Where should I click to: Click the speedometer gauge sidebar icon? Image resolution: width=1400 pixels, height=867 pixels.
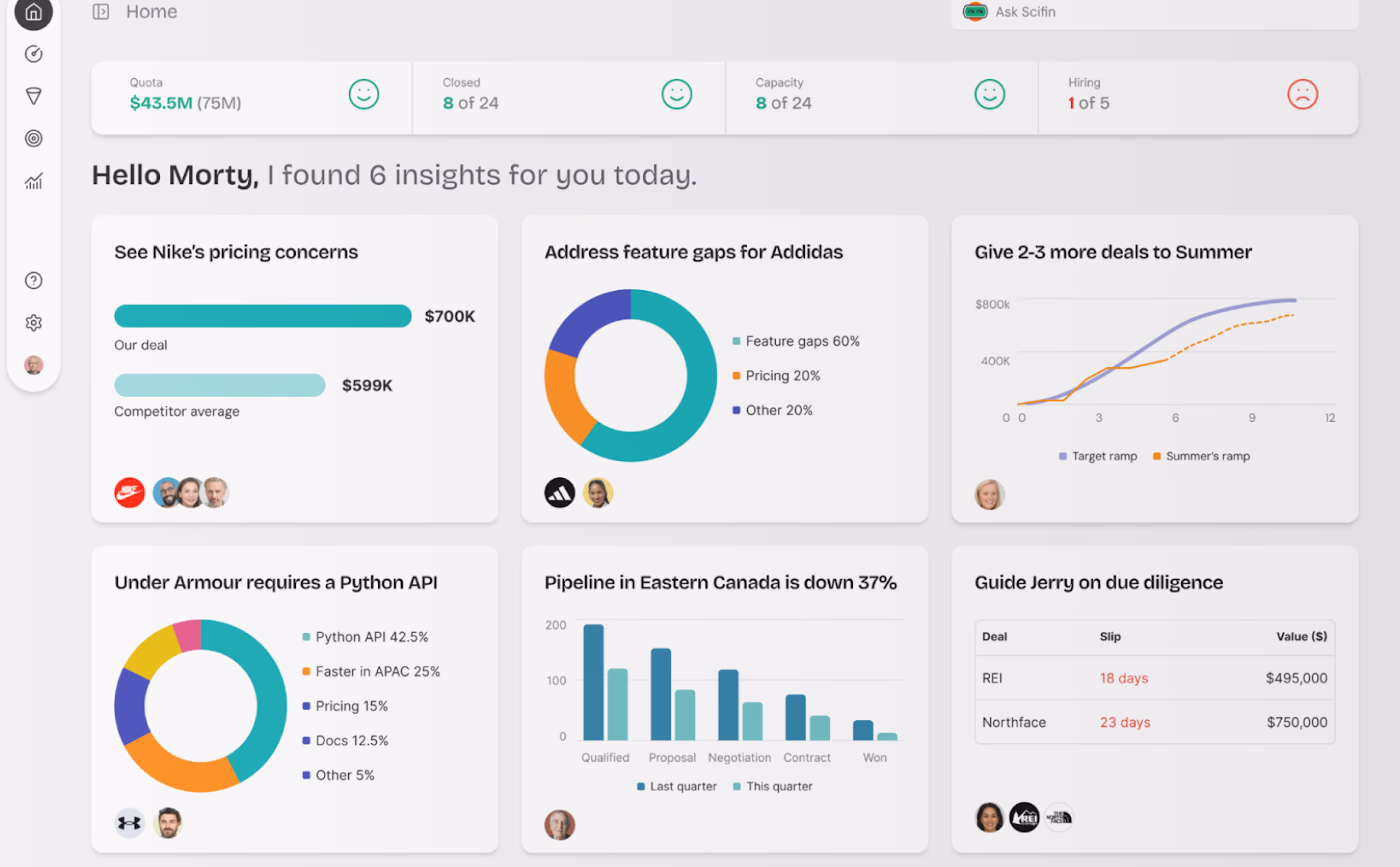click(33, 54)
